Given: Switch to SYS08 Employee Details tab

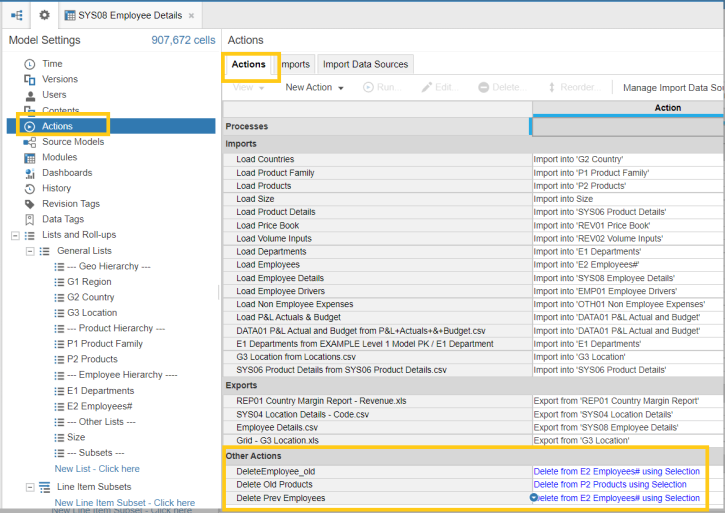Looking at the screenshot, I should 129,16.
